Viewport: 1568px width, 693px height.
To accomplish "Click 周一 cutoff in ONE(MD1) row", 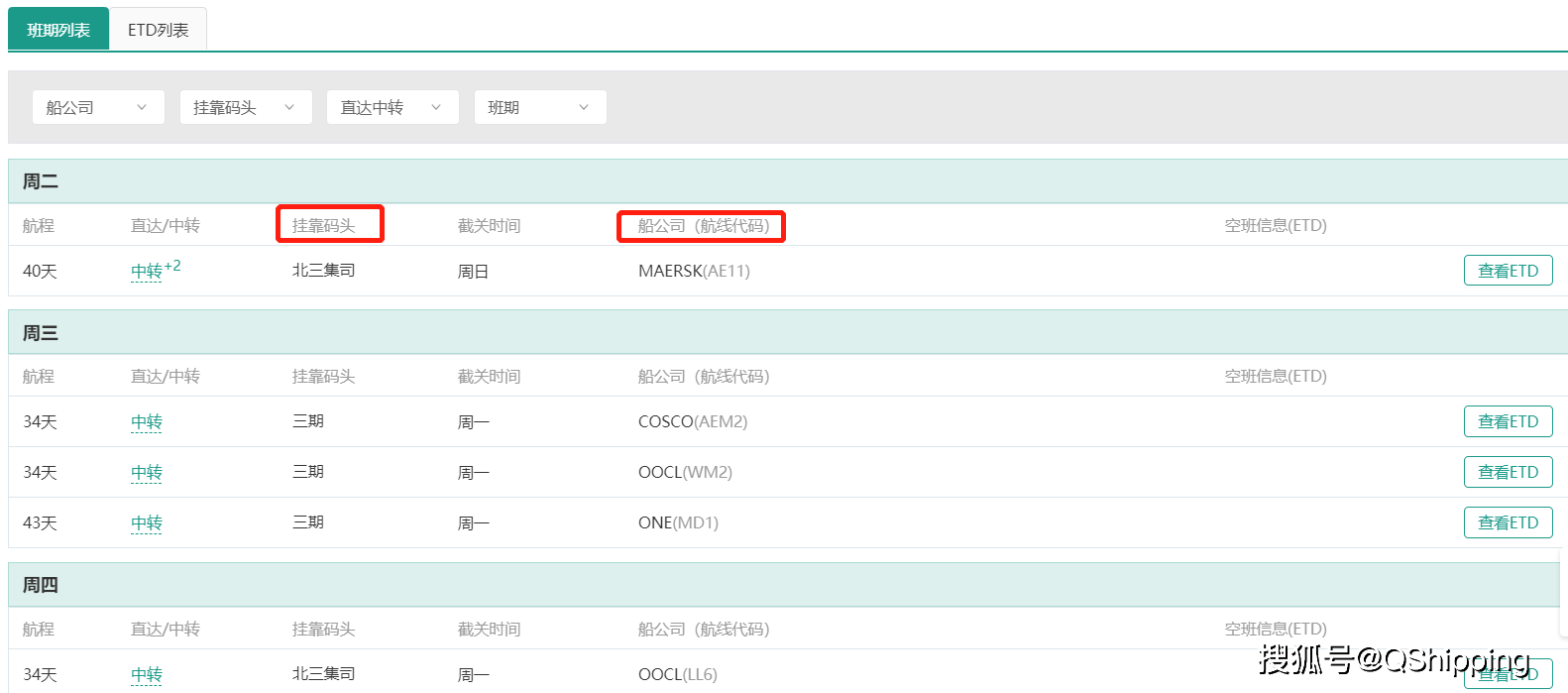I will (473, 522).
